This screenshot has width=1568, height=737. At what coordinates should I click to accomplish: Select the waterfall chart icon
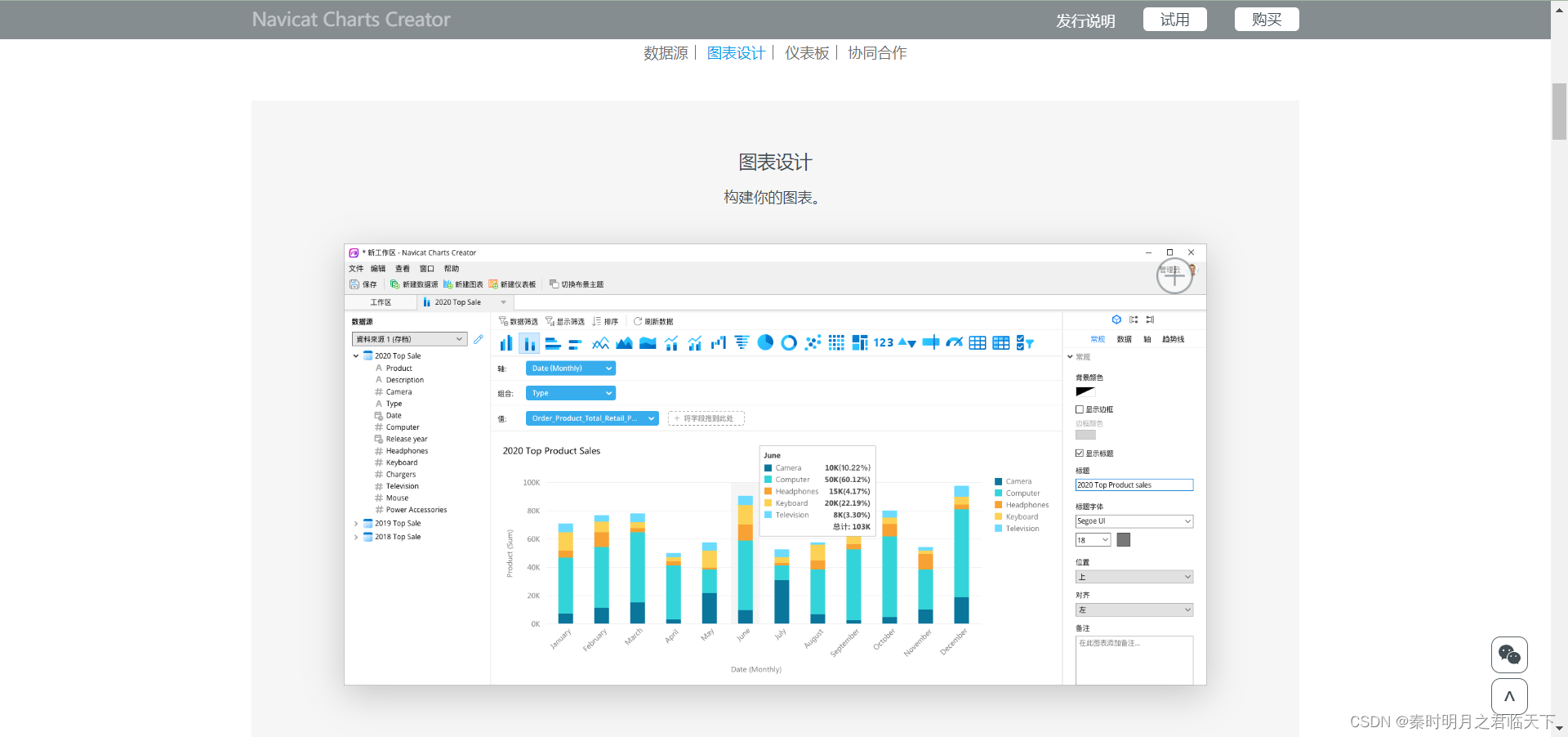719,343
